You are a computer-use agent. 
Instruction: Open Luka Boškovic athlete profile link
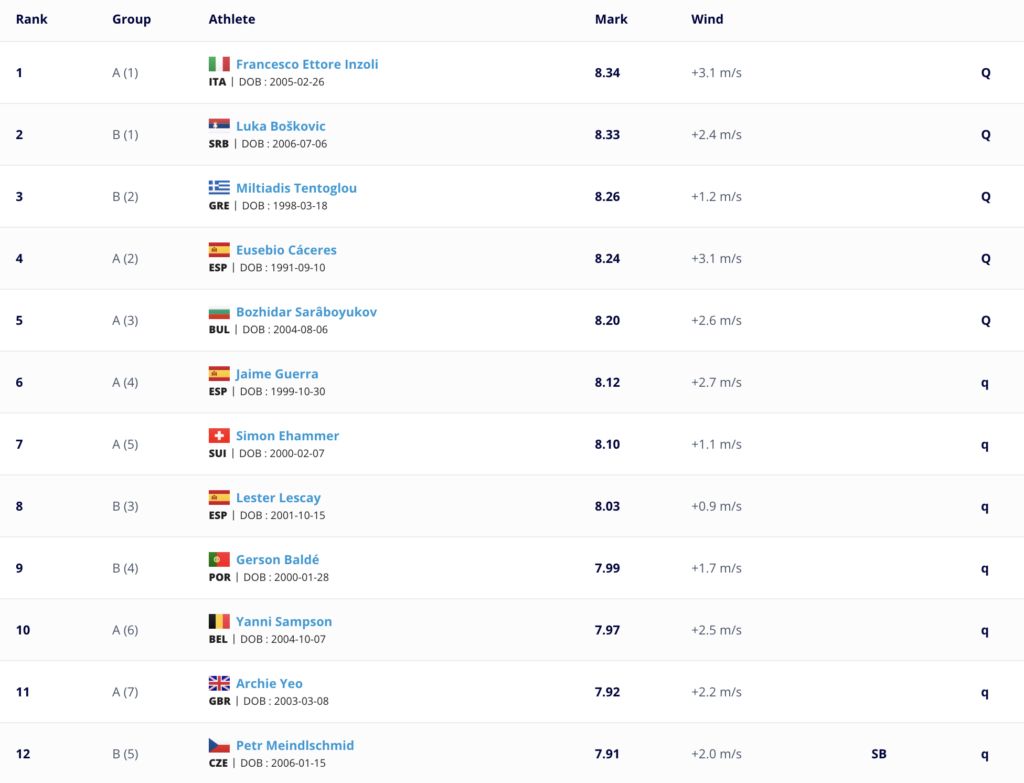(x=281, y=126)
